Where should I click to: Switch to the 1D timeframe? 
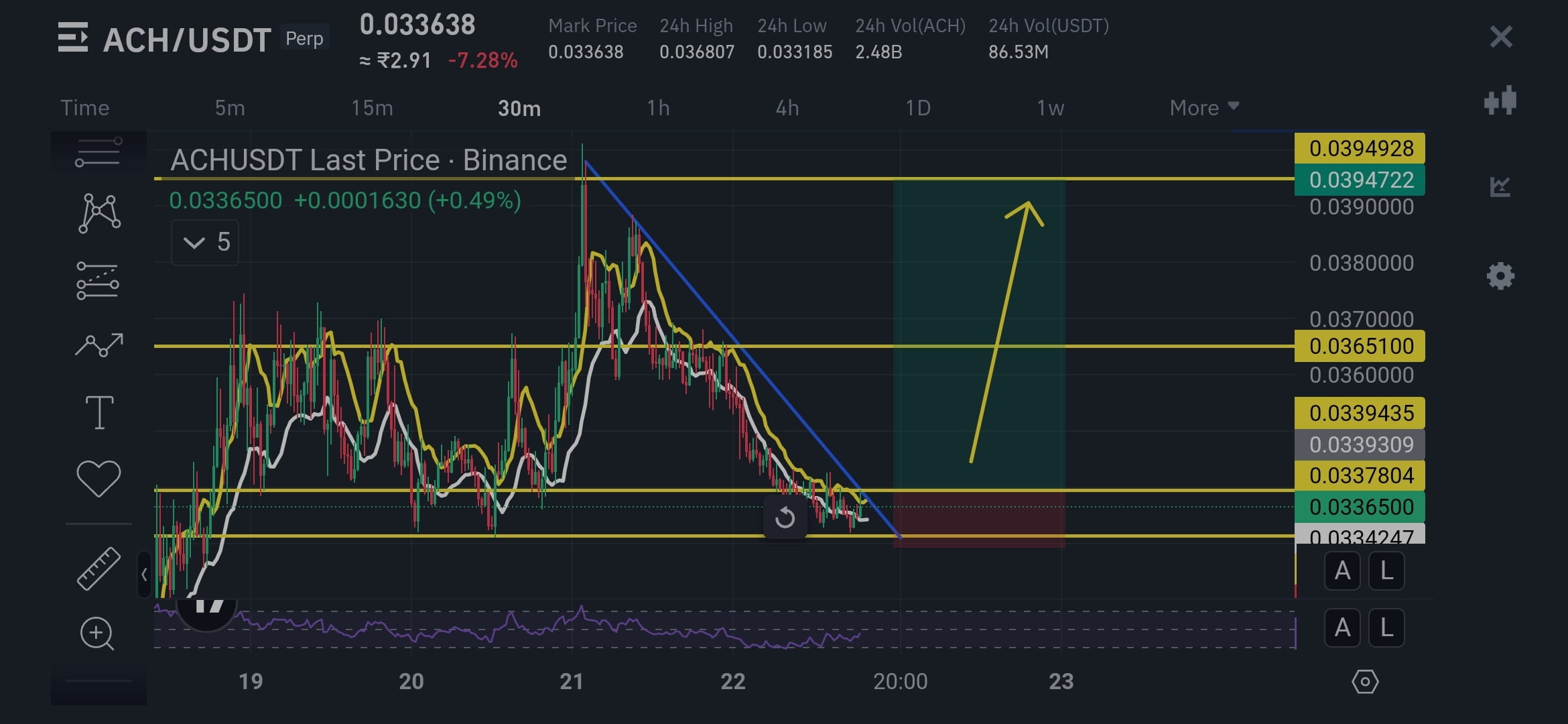pos(918,108)
